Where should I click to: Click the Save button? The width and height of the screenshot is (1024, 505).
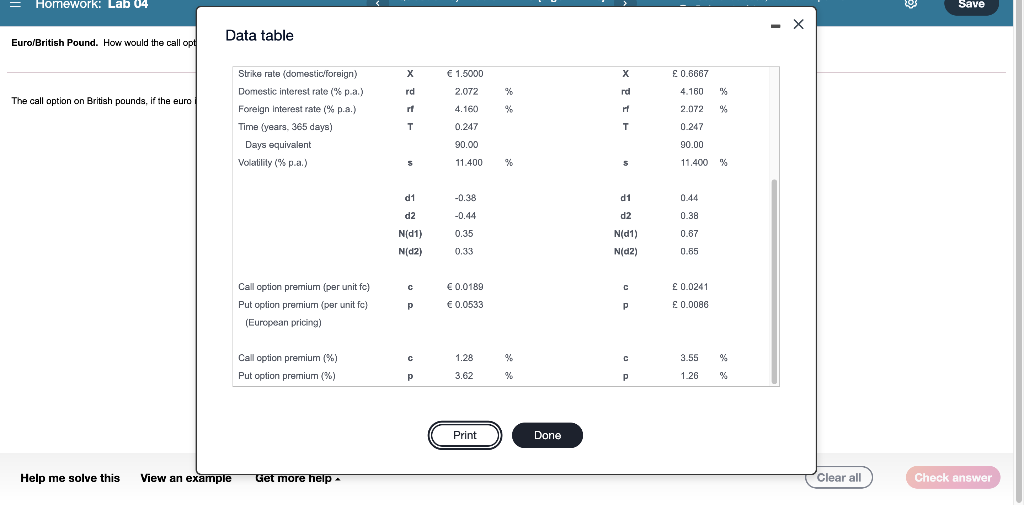click(x=971, y=5)
